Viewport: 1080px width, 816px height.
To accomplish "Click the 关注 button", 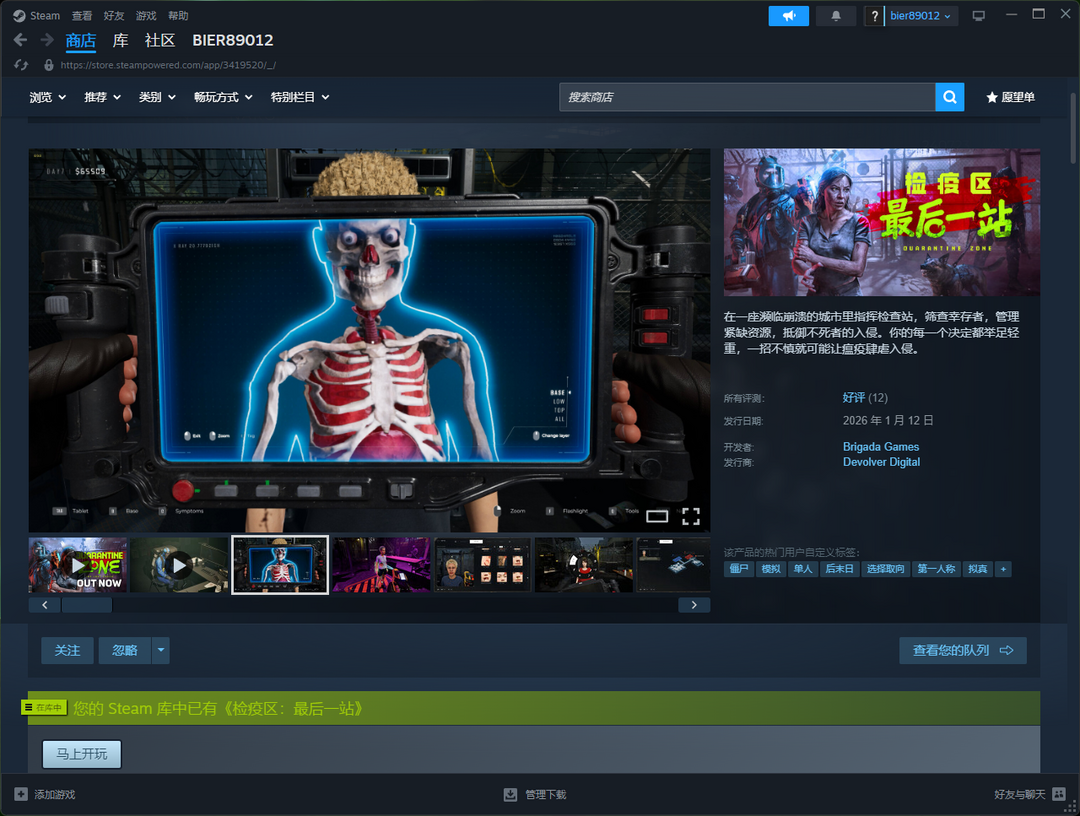I will click(67, 650).
